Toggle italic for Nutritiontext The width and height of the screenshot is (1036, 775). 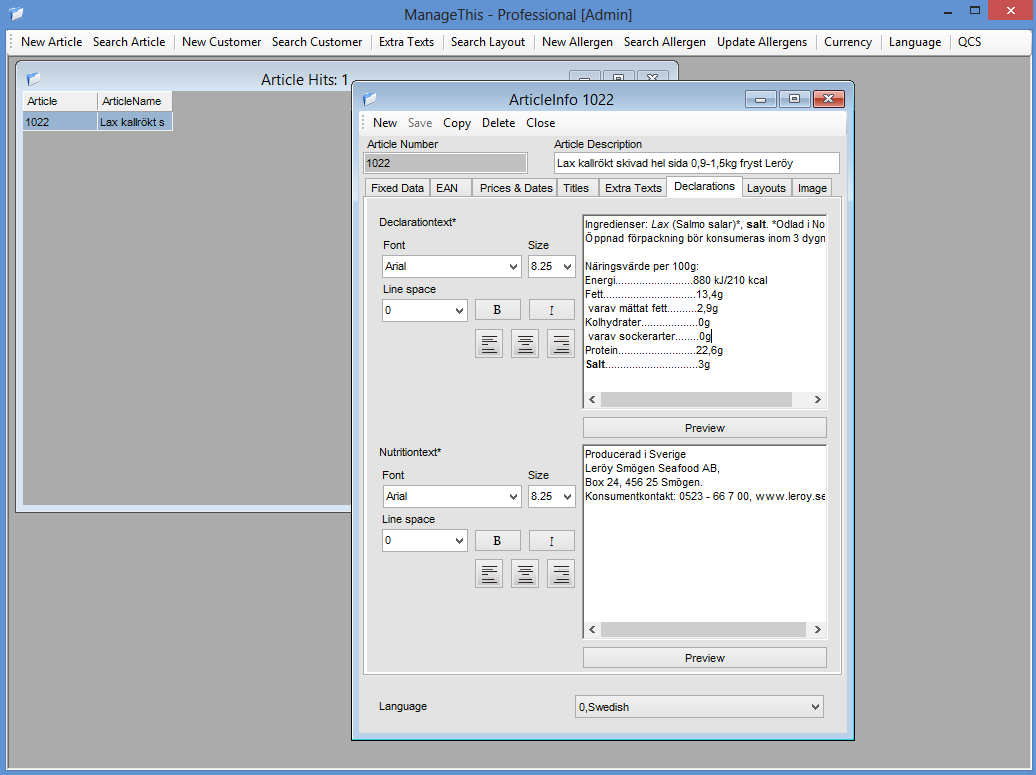(x=551, y=540)
